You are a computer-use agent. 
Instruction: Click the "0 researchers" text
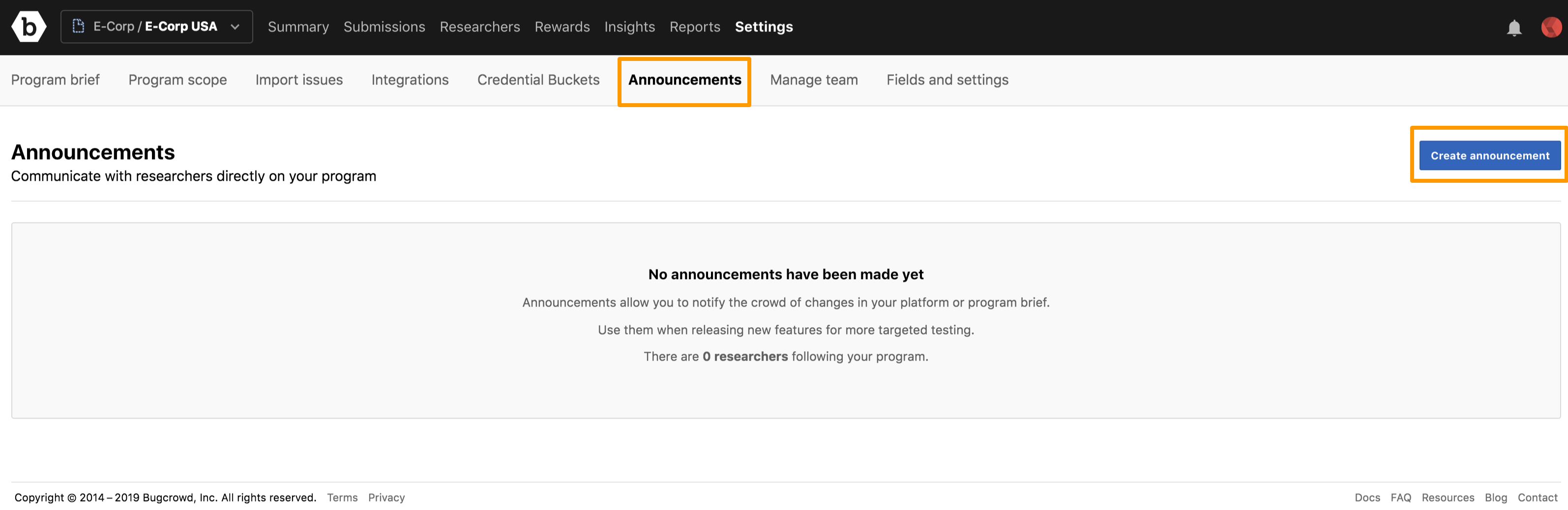pyautogui.click(x=744, y=357)
